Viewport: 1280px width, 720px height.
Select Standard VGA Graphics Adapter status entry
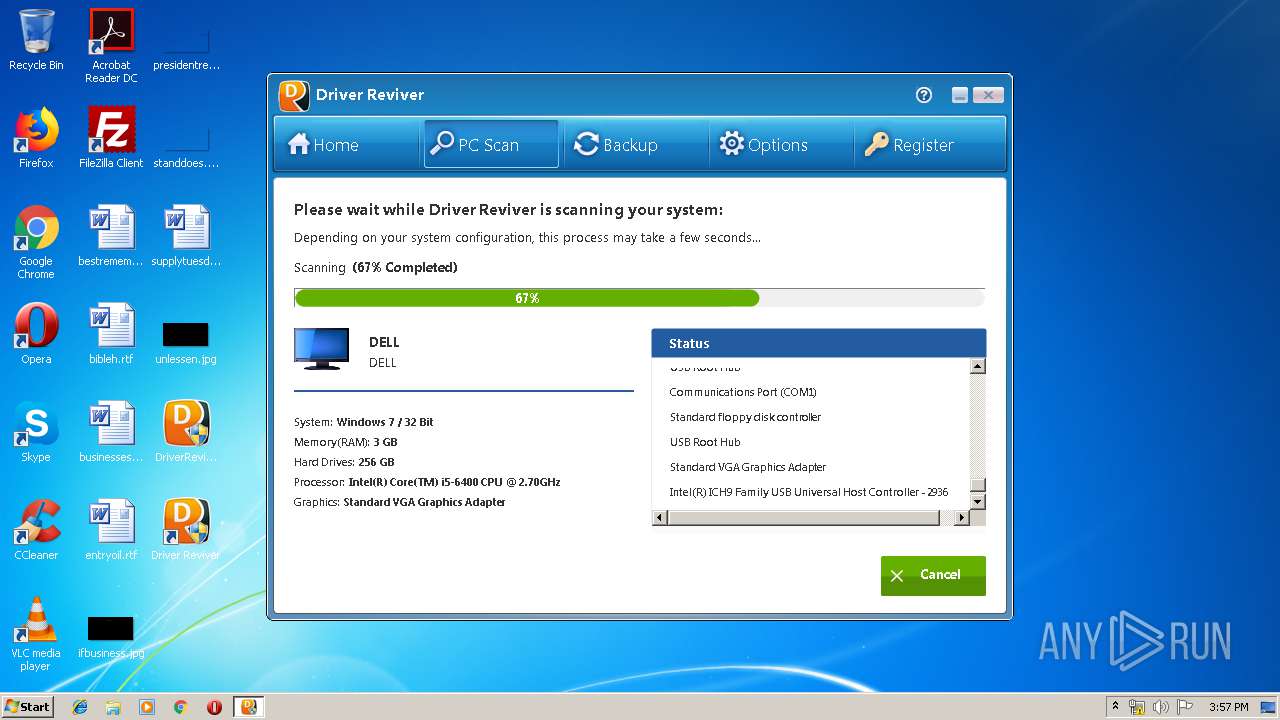click(x=748, y=467)
